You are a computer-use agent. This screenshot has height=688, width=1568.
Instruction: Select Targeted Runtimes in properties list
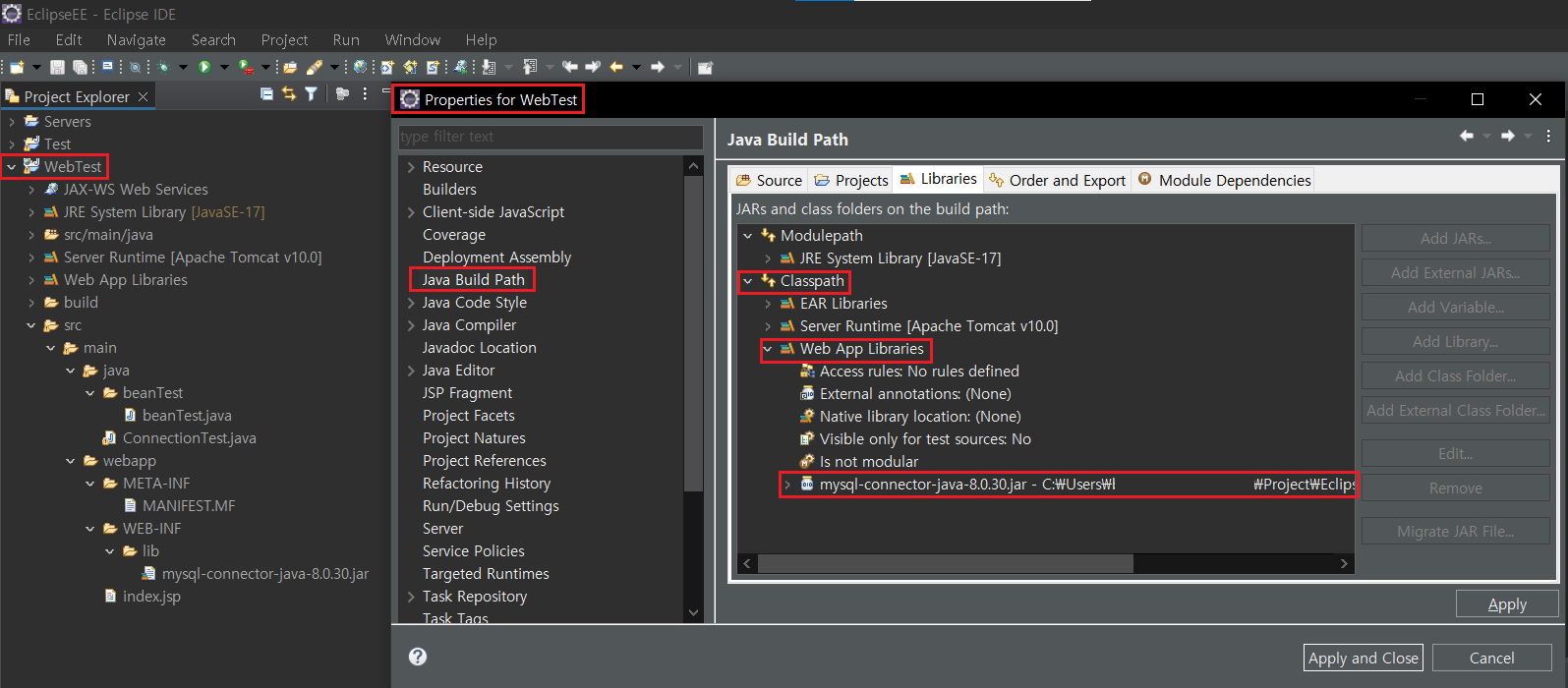pos(486,574)
